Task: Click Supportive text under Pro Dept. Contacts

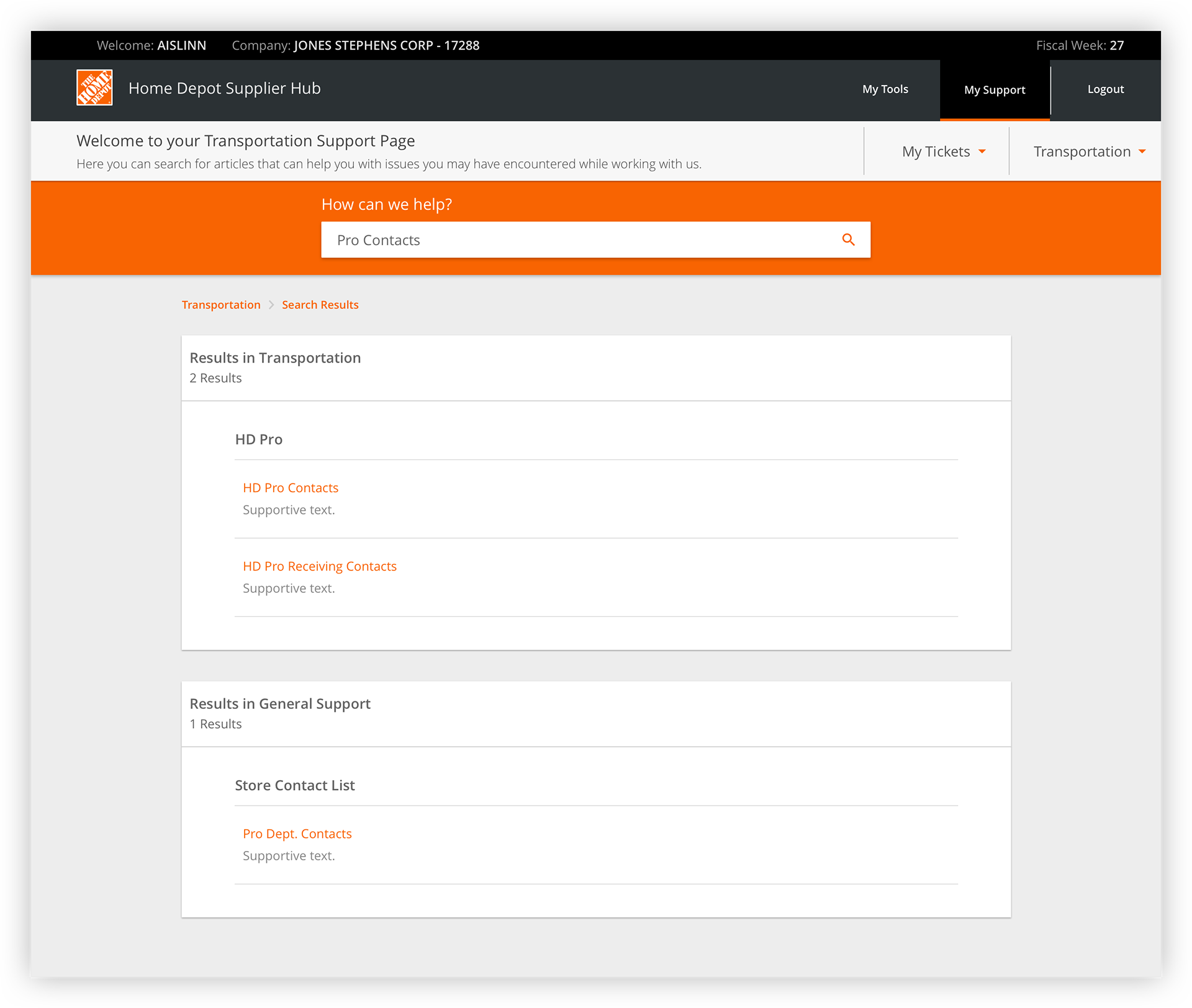Action: (289, 856)
